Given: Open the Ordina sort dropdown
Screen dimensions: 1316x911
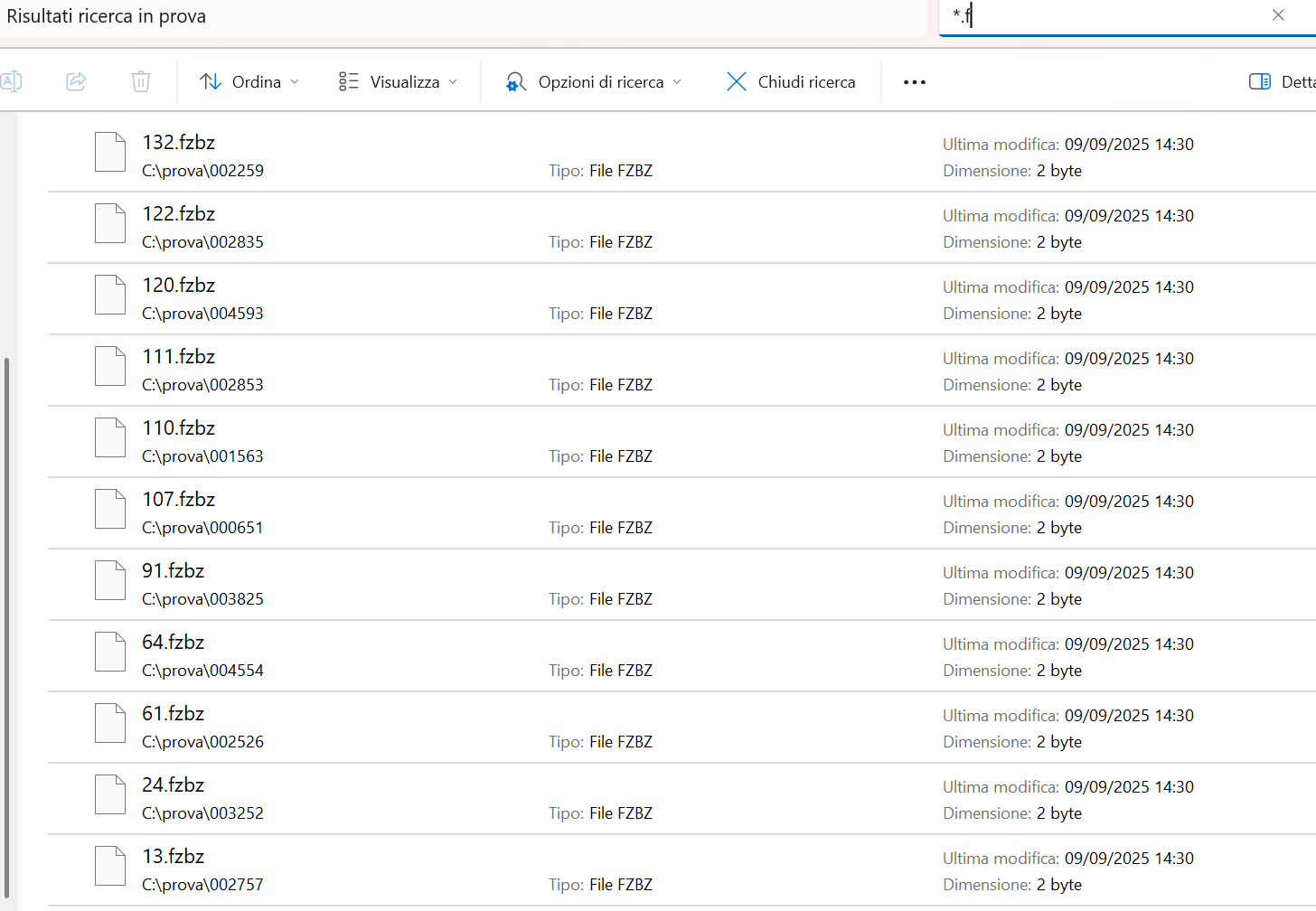Looking at the screenshot, I should pos(249,82).
